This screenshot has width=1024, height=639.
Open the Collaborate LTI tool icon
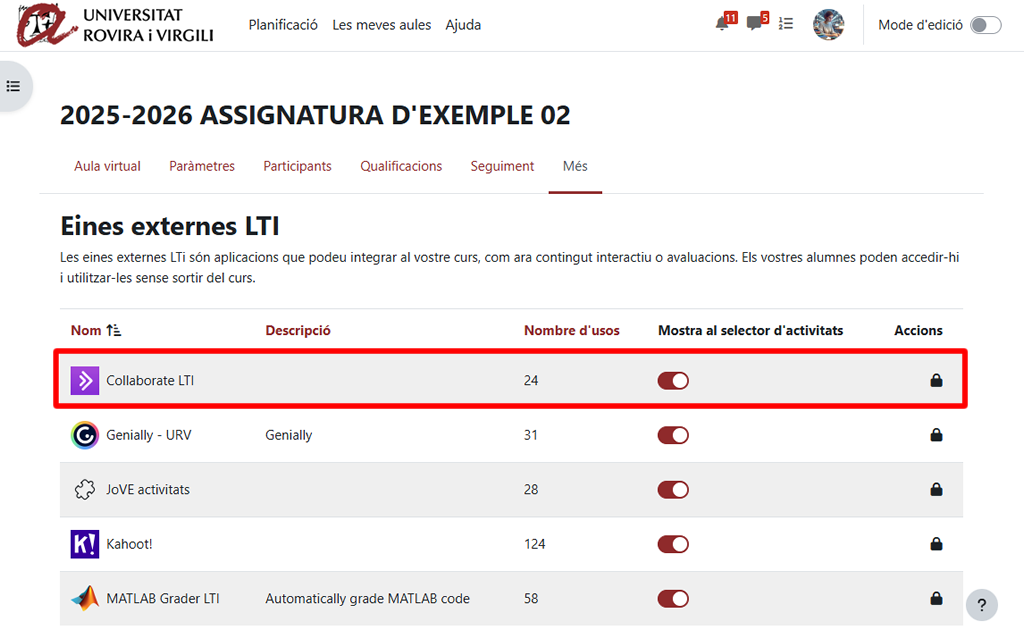[84, 380]
